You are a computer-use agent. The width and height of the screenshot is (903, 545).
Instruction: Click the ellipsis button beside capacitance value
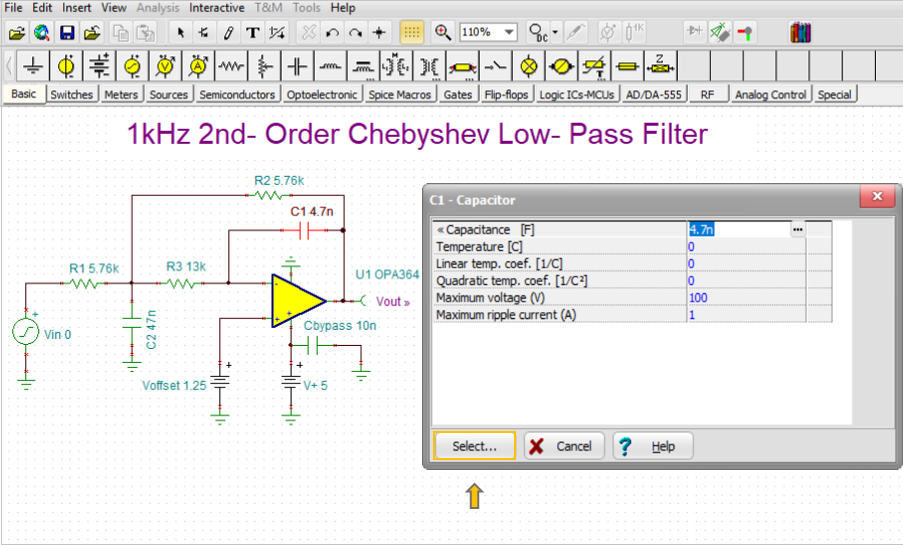point(797,230)
